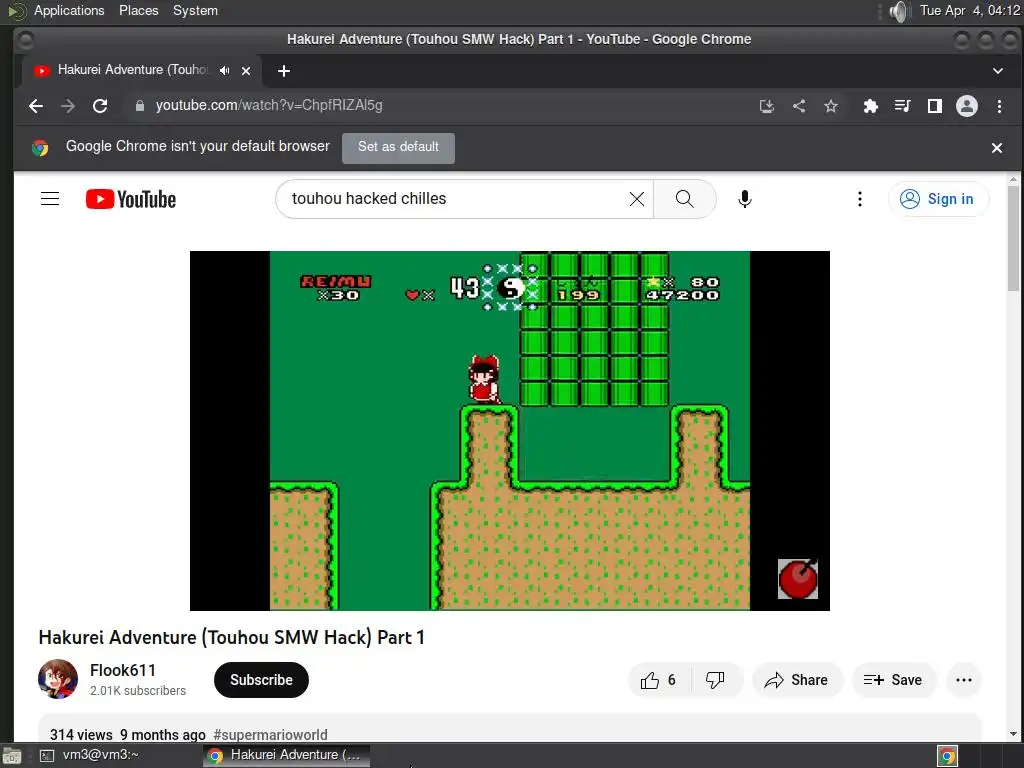Click the address bar URL

pyautogui.click(x=269, y=105)
